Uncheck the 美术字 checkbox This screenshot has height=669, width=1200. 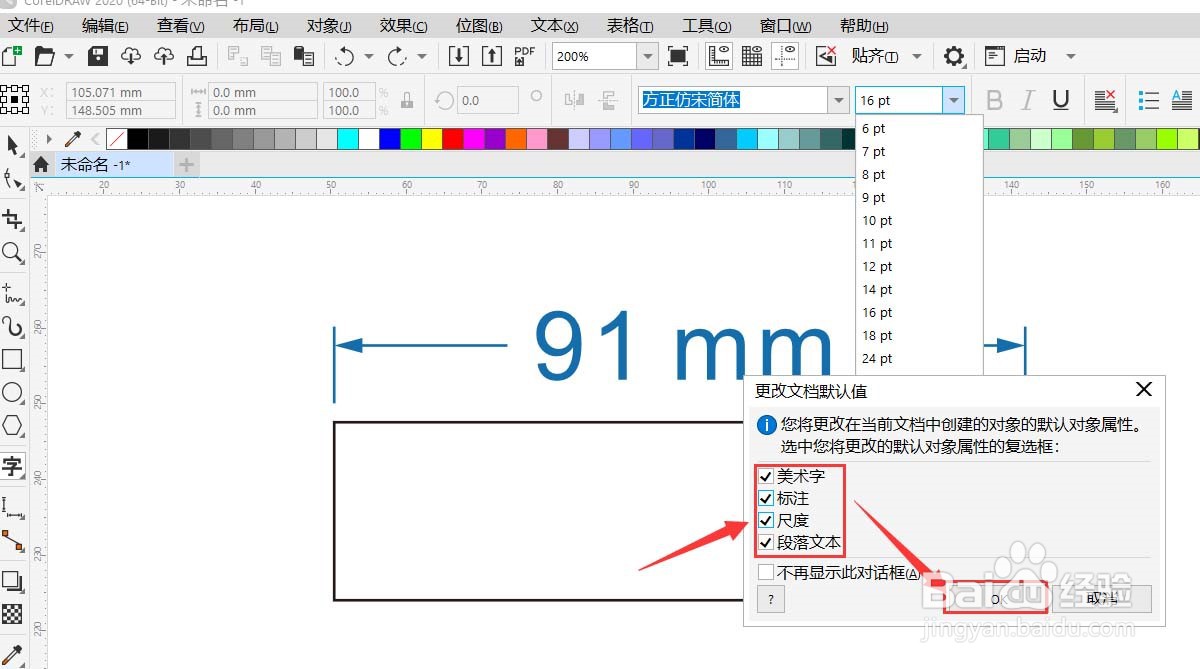(766, 476)
